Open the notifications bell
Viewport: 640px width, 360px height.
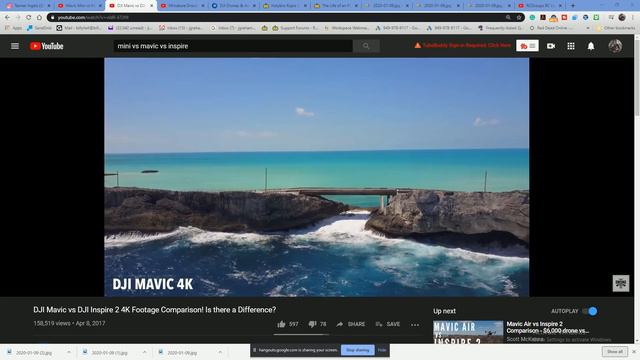(x=591, y=46)
